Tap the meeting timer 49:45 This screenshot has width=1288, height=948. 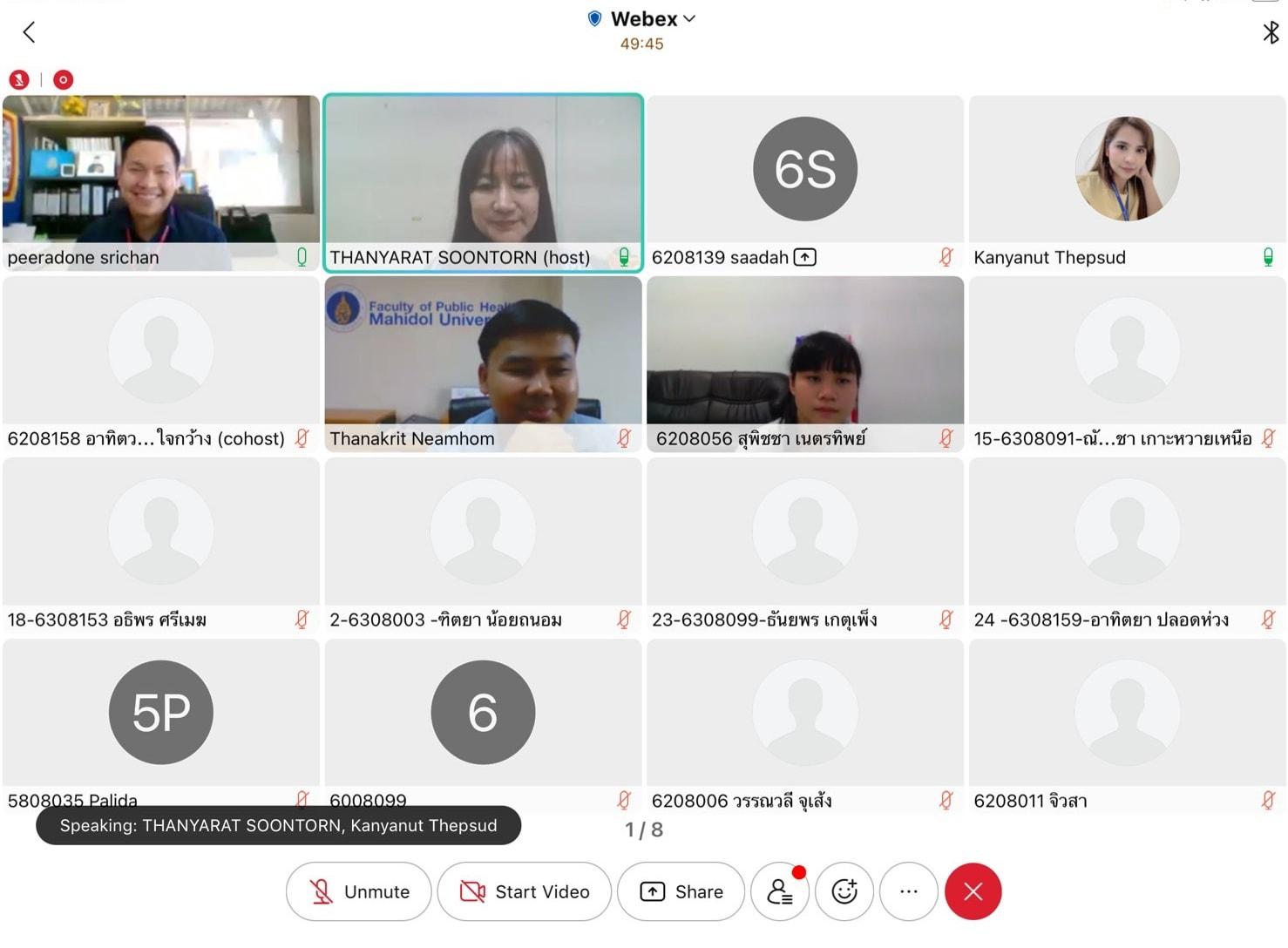pos(641,44)
